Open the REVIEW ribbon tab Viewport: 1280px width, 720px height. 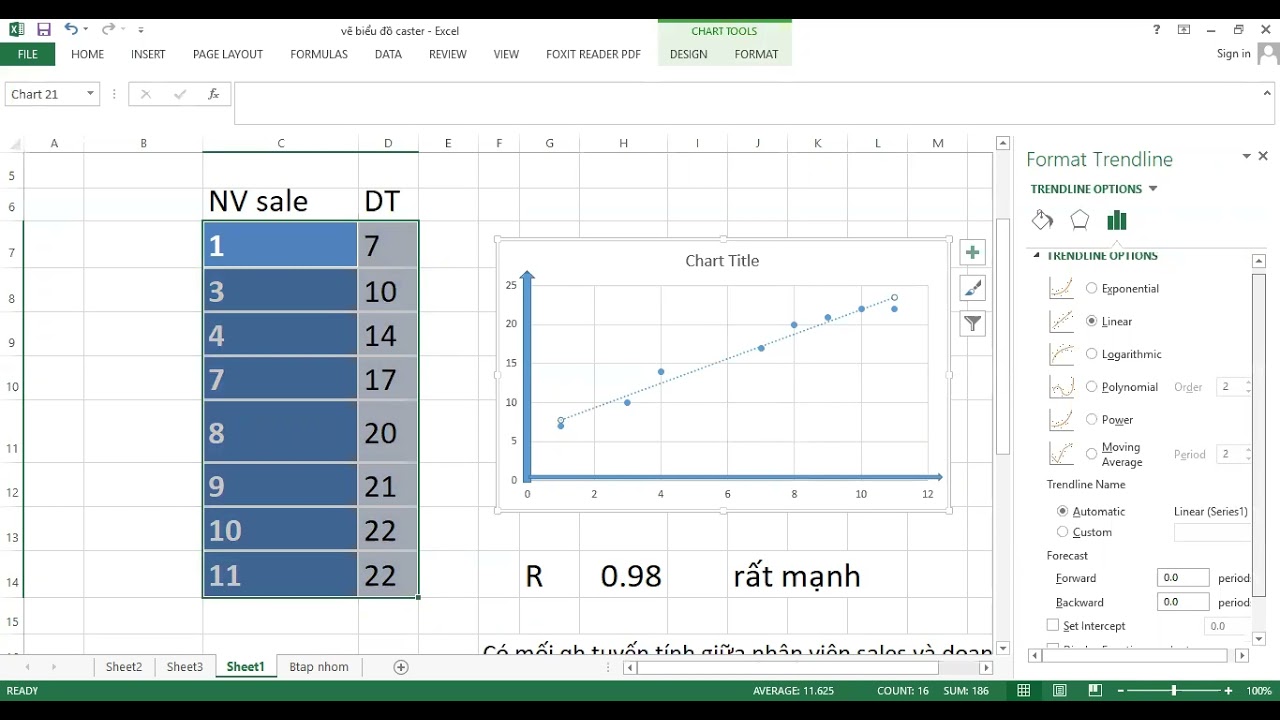[448, 54]
